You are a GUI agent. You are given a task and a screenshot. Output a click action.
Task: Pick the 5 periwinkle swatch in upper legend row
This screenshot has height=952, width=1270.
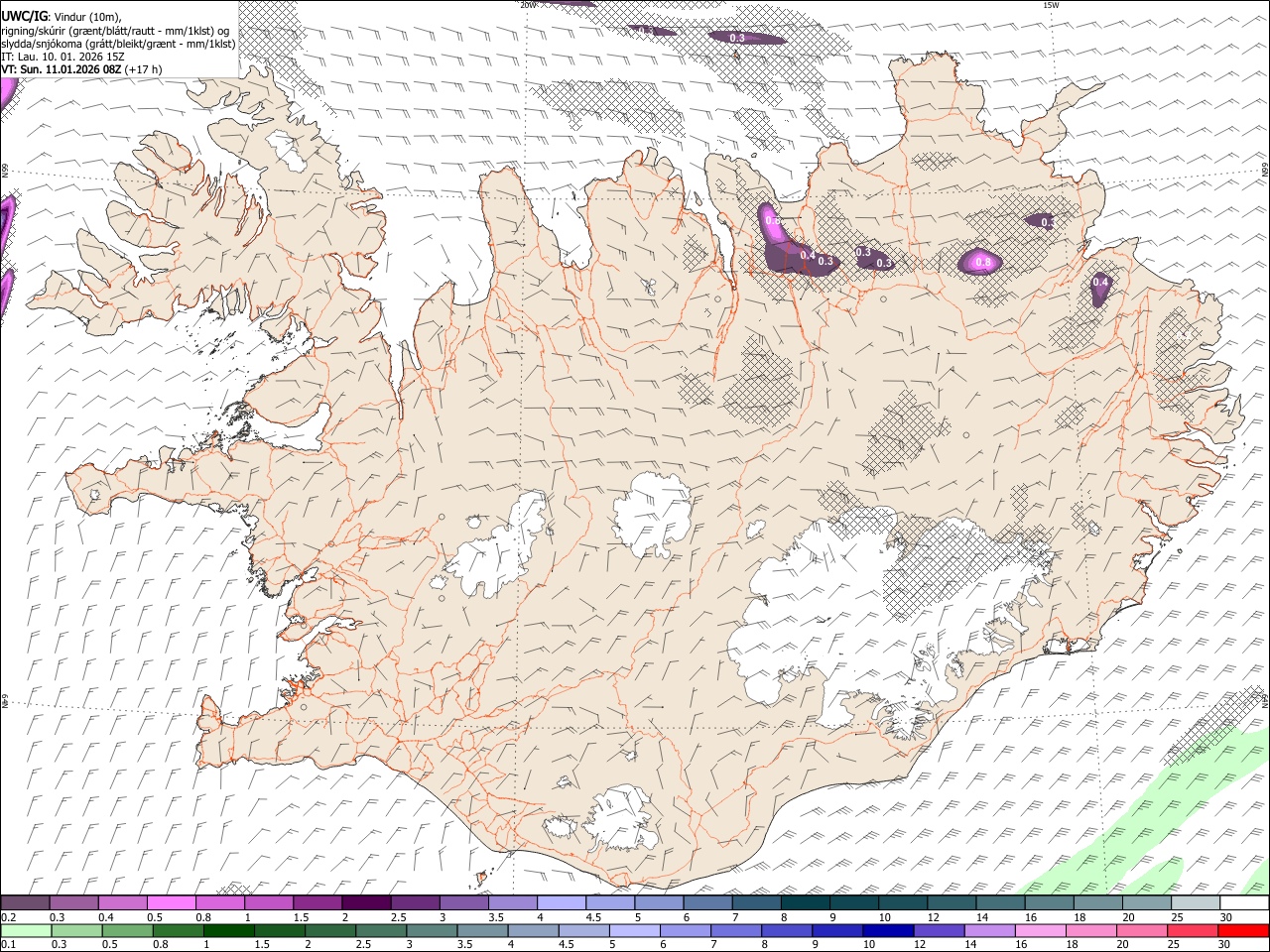click(x=658, y=902)
